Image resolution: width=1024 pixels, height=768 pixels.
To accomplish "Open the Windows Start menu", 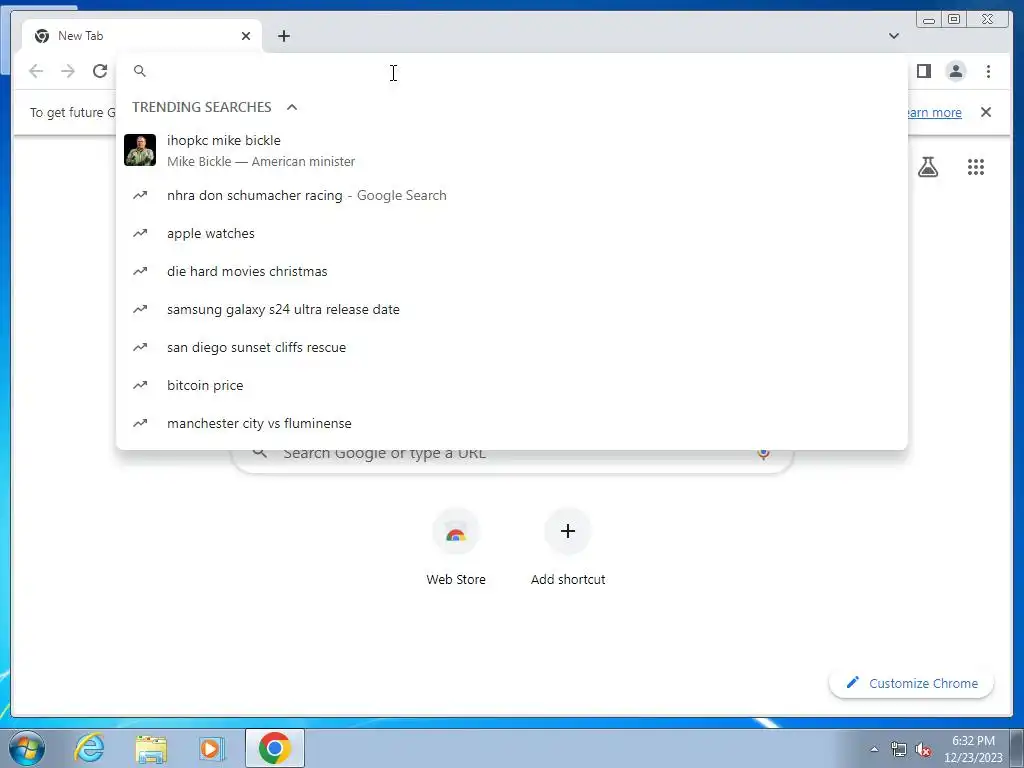I will (x=27, y=748).
